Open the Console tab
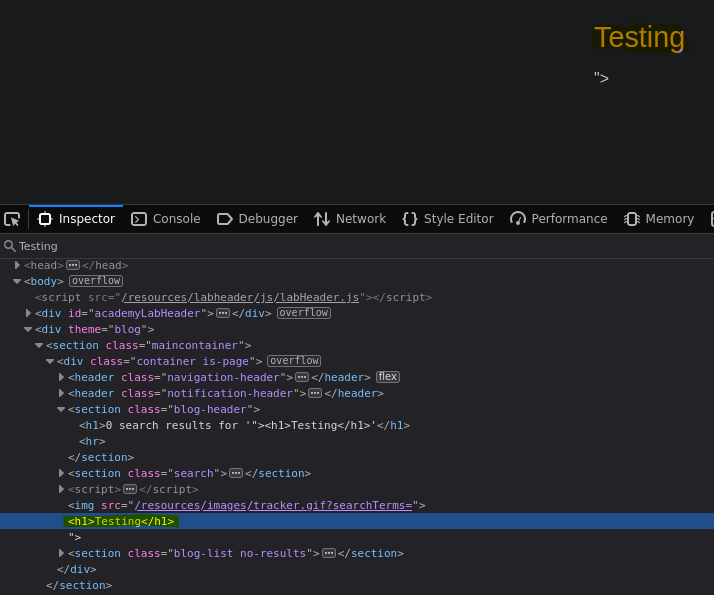The image size is (714, 595). [x=166, y=219]
